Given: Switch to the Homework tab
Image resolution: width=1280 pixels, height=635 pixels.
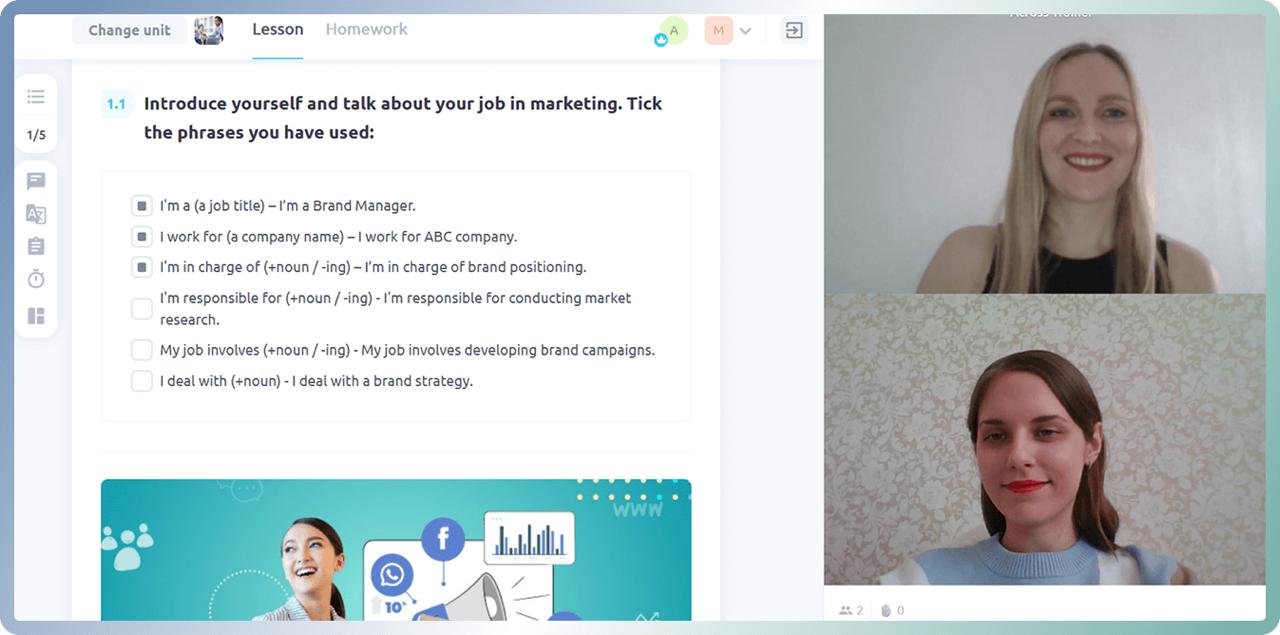Looking at the screenshot, I should tap(366, 30).
